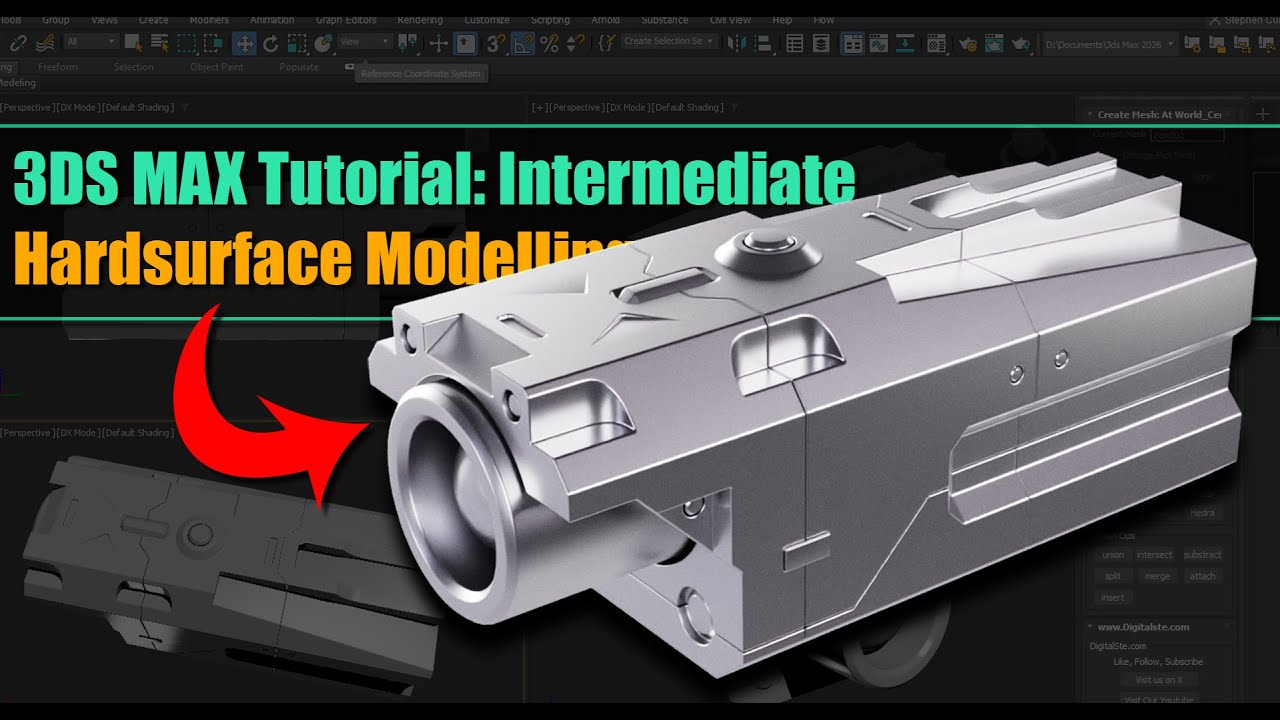Switch to the Freeform ribbon tab

[x=58, y=67]
